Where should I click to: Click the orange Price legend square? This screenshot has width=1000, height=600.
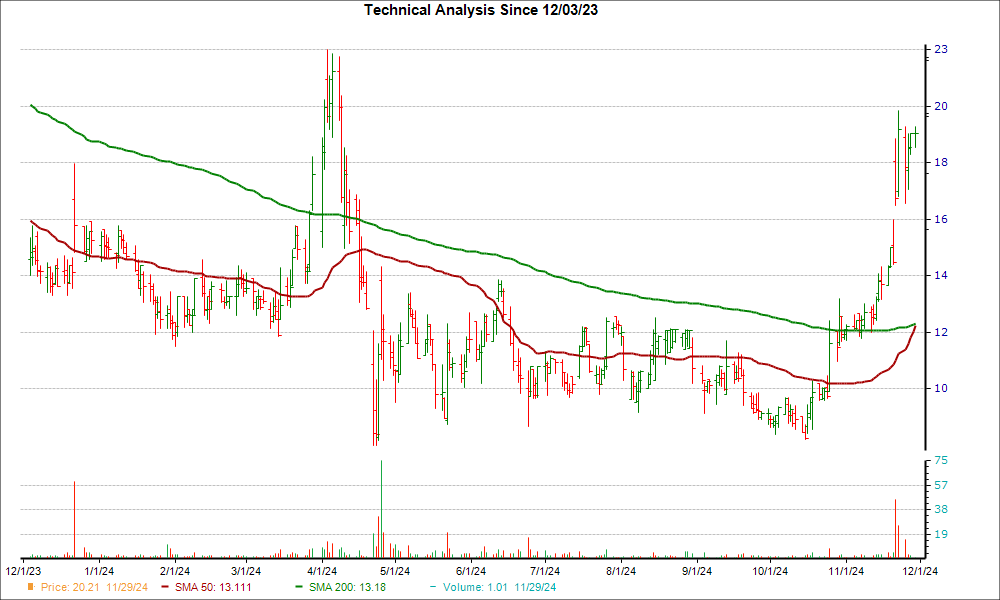(x=30, y=587)
